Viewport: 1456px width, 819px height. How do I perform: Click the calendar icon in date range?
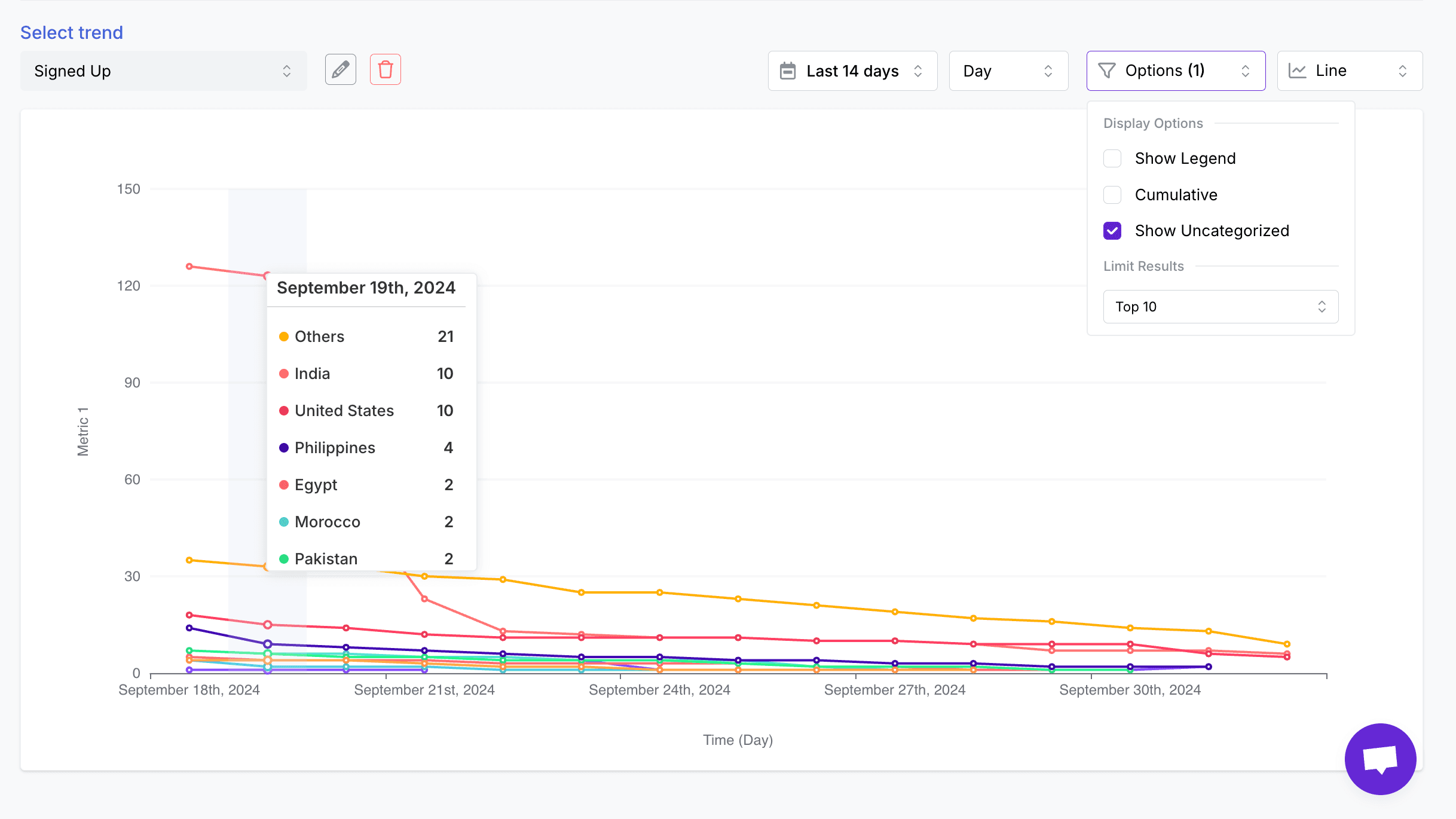pos(788,71)
